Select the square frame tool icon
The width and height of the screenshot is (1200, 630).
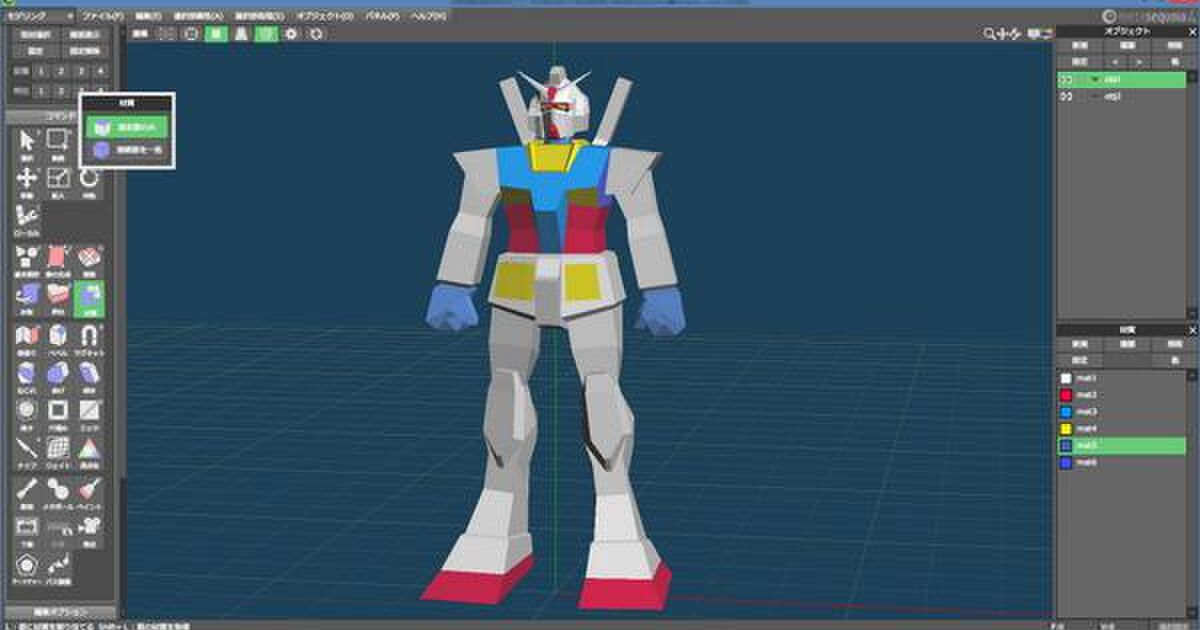click(58, 414)
